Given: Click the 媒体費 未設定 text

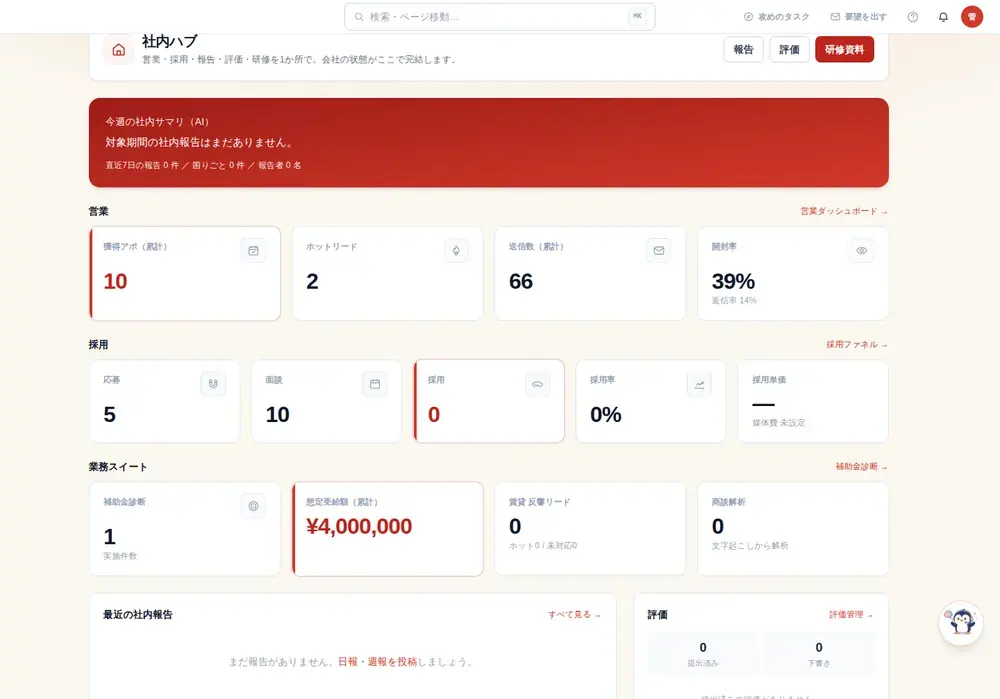Looking at the screenshot, I should pyautogui.click(x=779, y=423).
